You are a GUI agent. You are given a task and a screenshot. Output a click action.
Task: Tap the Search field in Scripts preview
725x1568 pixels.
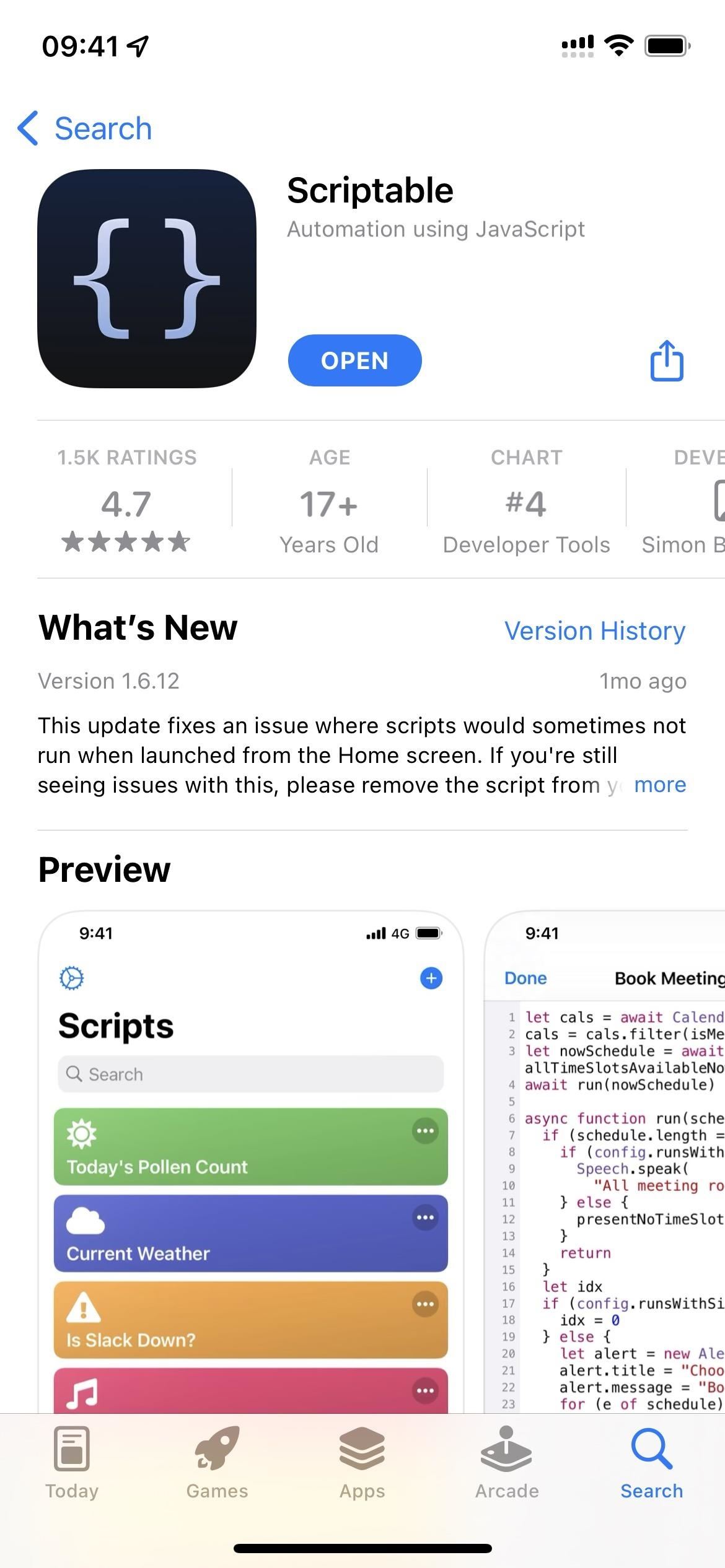pos(251,1074)
